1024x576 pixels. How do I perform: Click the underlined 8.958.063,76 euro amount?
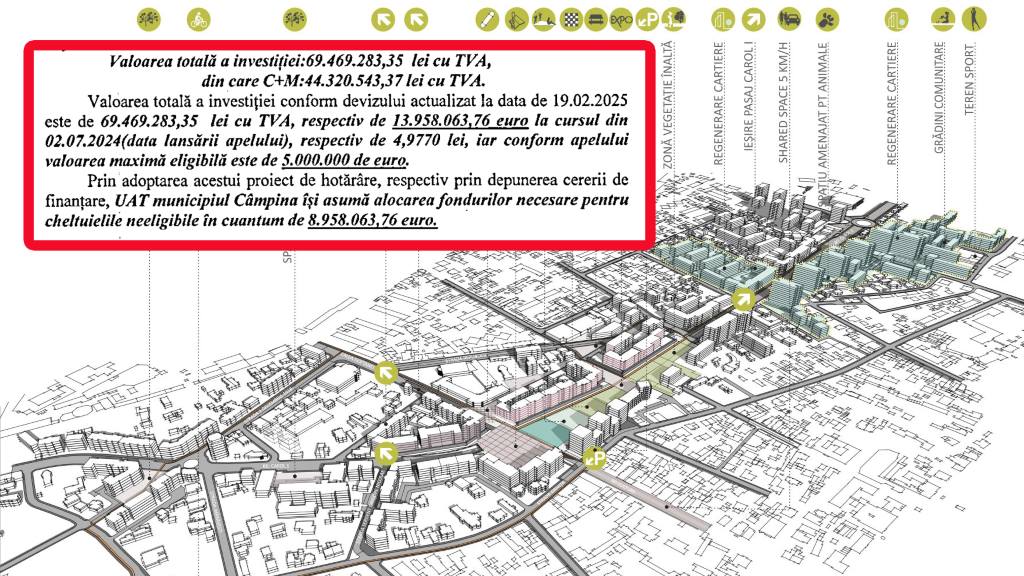click(370, 221)
